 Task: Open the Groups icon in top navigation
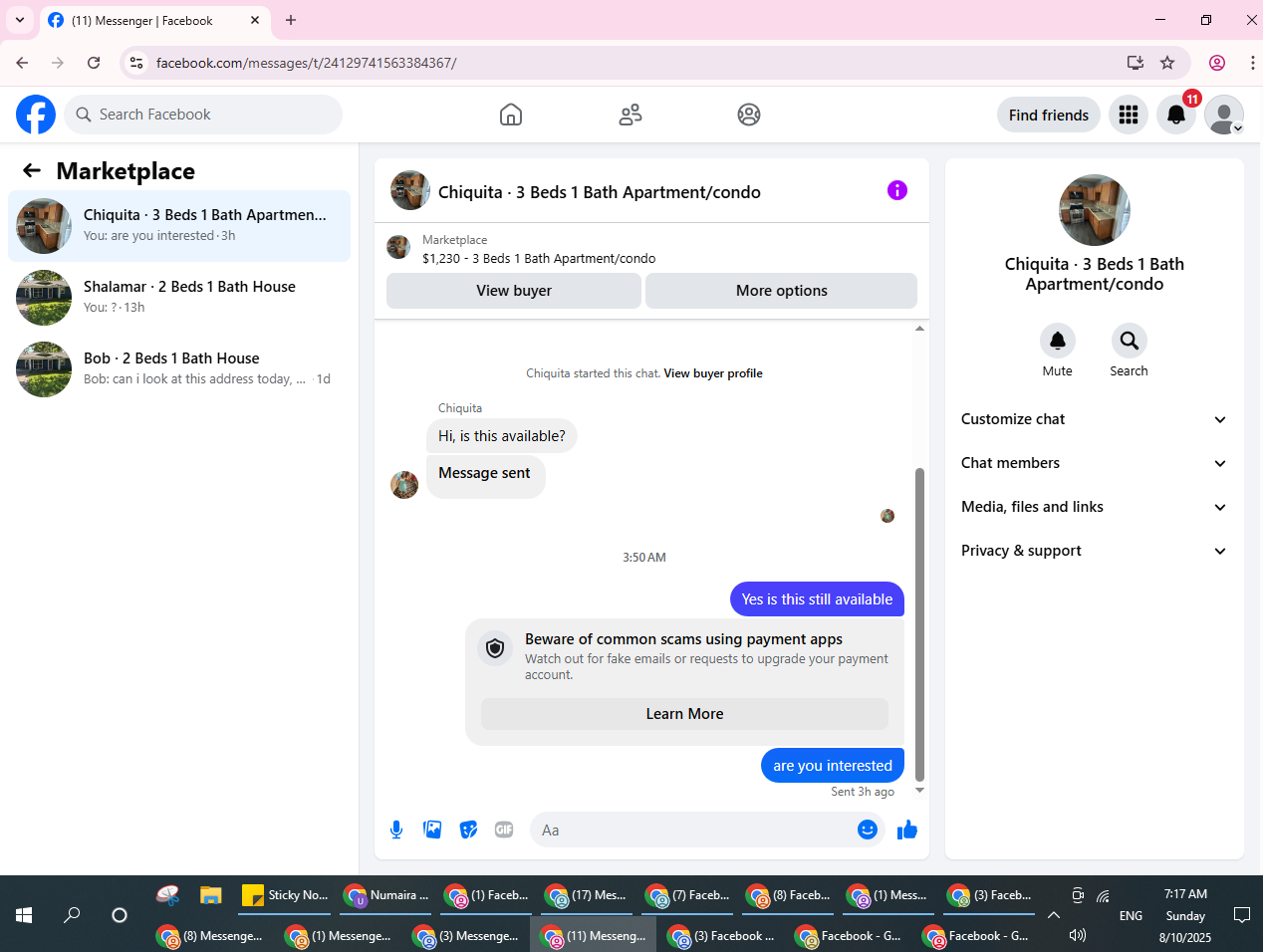tap(749, 115)
